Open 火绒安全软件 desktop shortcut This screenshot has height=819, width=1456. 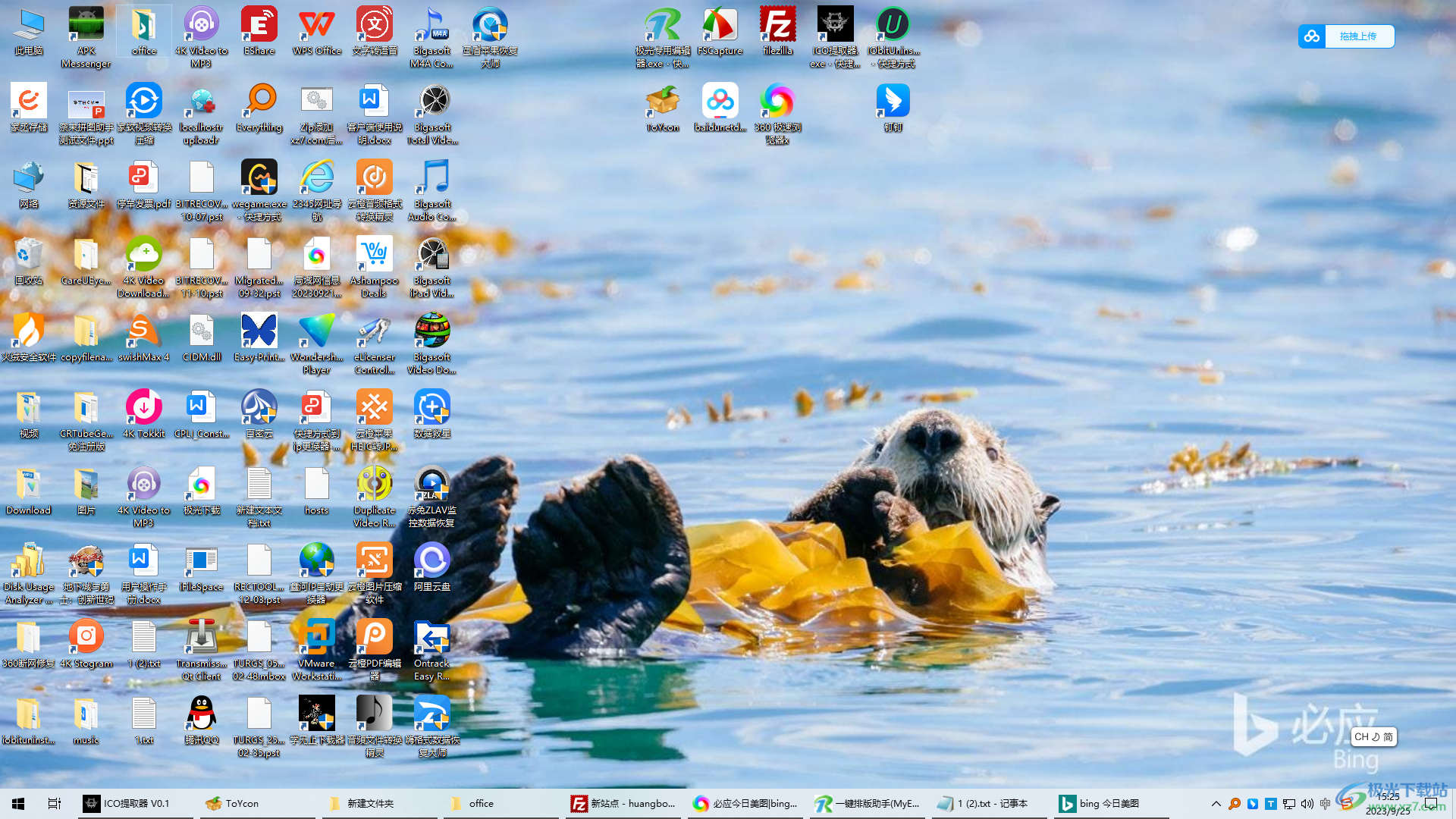(x=28, y=337)
